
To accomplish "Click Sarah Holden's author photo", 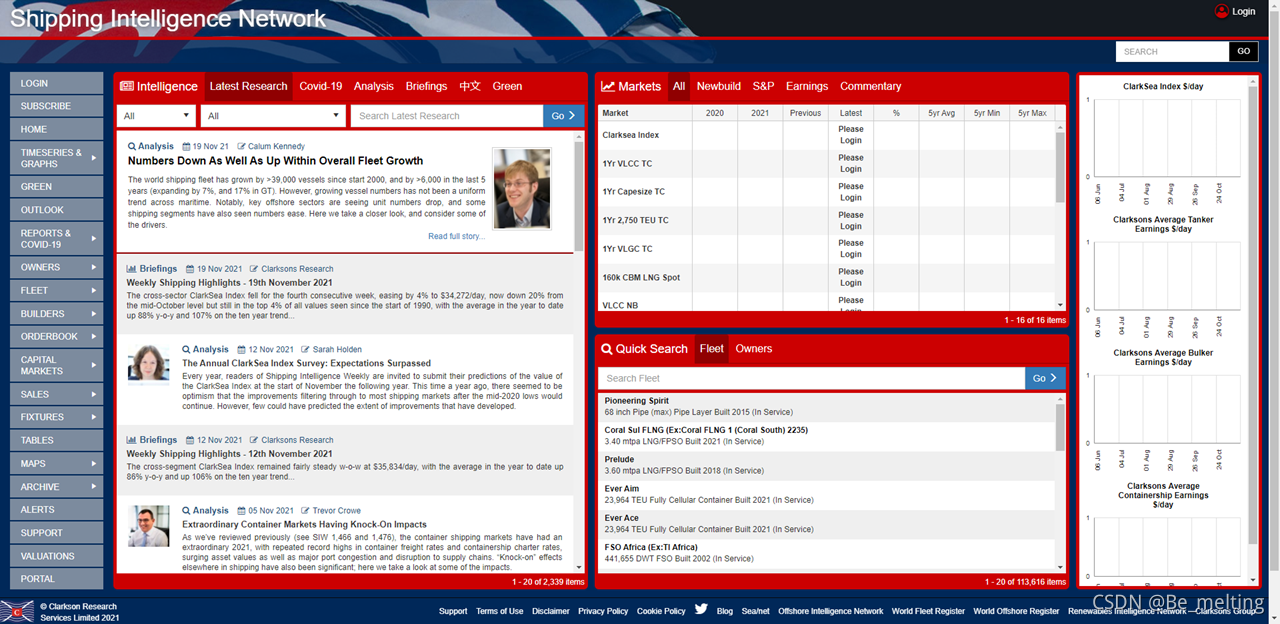I will click(x=148, y=365).
